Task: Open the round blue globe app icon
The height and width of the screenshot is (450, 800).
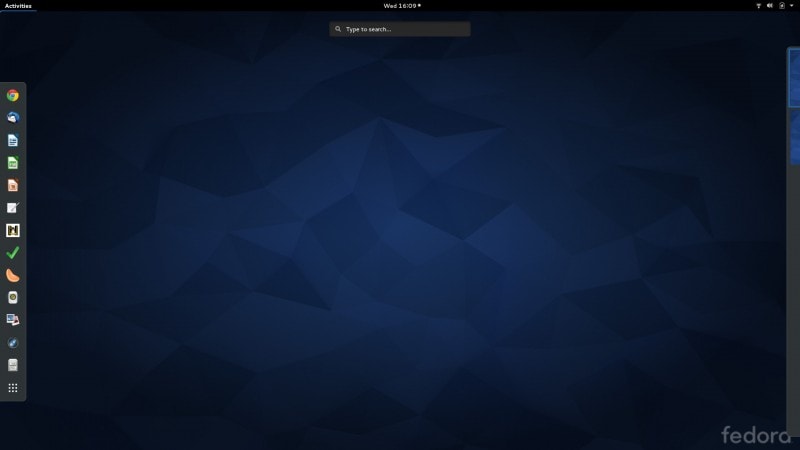Action: [13, 343]
